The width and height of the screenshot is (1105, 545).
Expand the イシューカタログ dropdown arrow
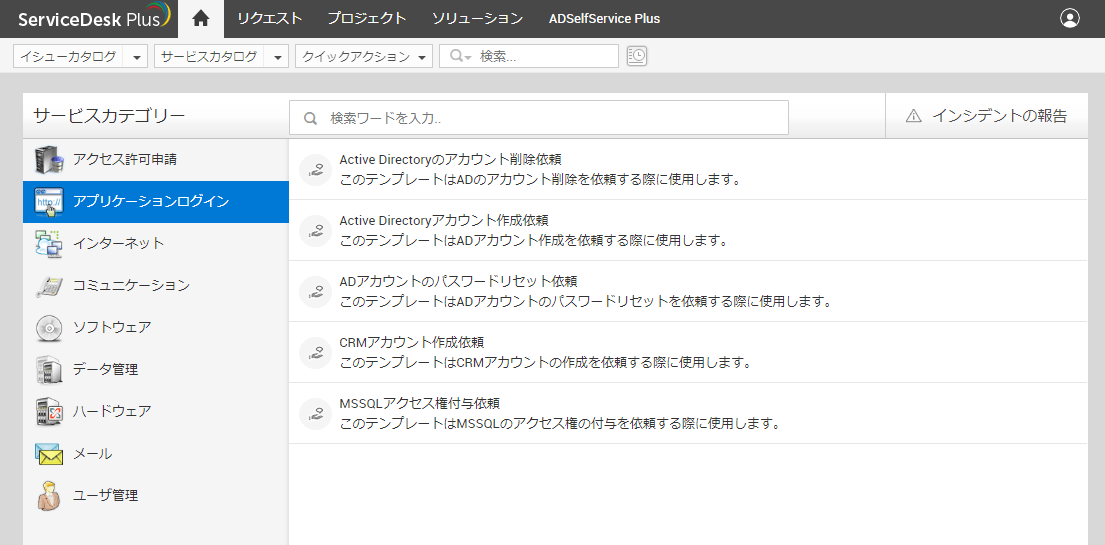click(x=137, y=57)
